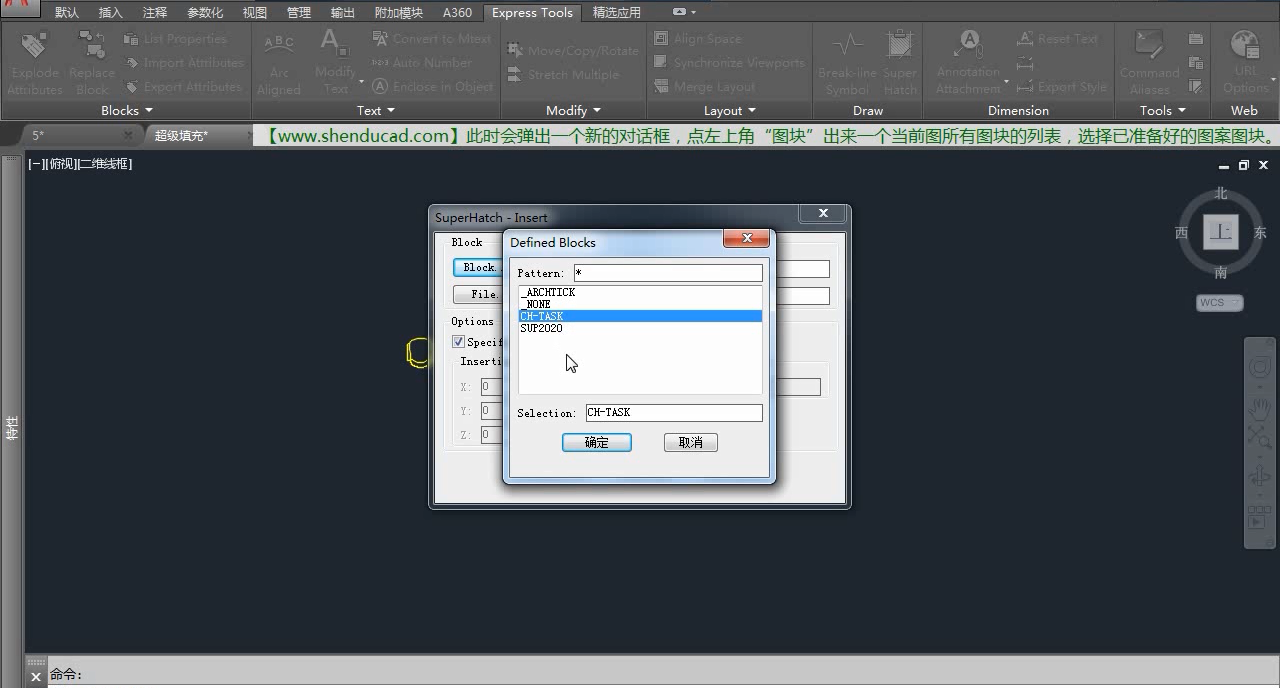Launch the Super Hatch tool
The image size is (1280, 688).
900,62
